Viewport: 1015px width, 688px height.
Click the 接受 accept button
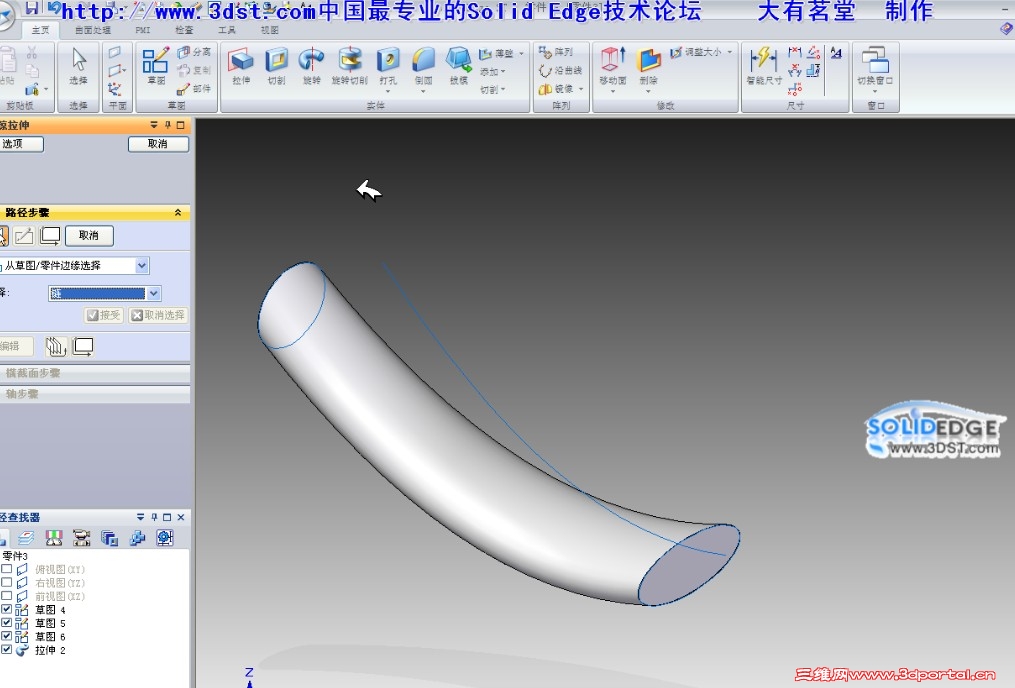coord(104,315)
